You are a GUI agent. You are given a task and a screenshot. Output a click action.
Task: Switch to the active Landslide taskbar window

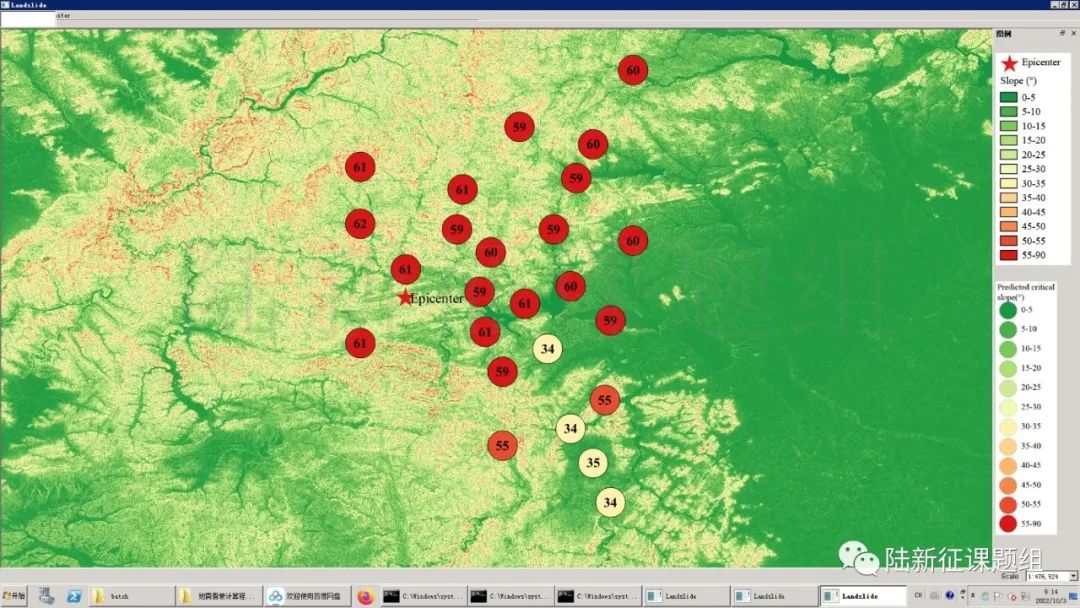point(860,596)
